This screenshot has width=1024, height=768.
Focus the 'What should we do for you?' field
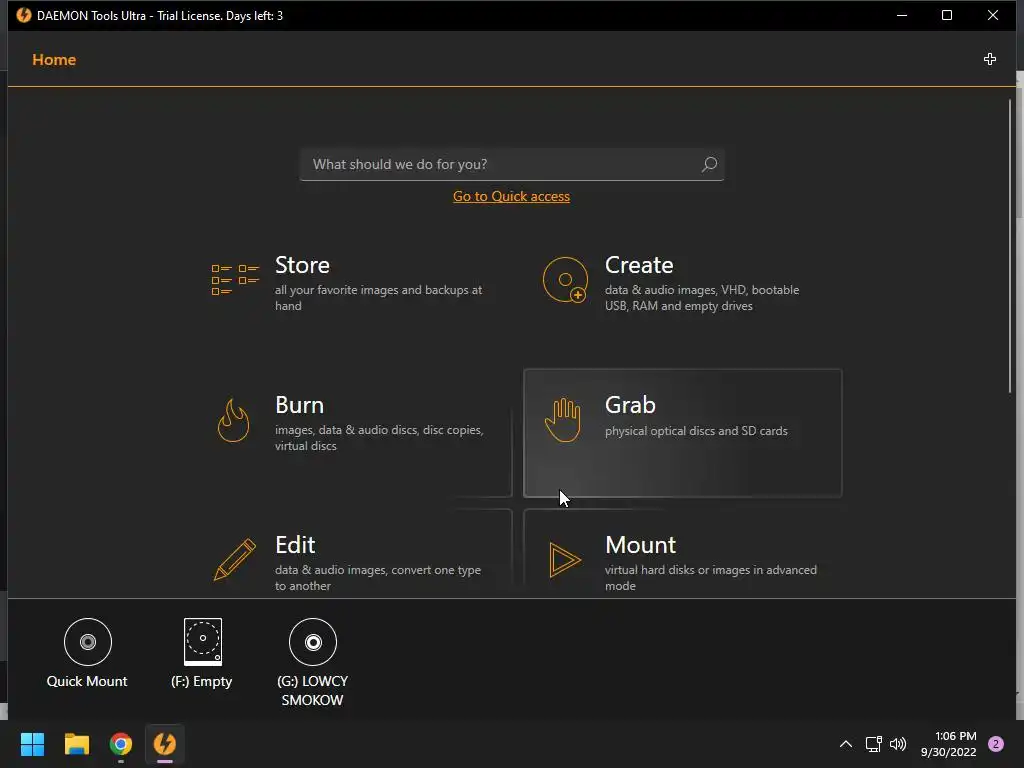pos(511,164)
